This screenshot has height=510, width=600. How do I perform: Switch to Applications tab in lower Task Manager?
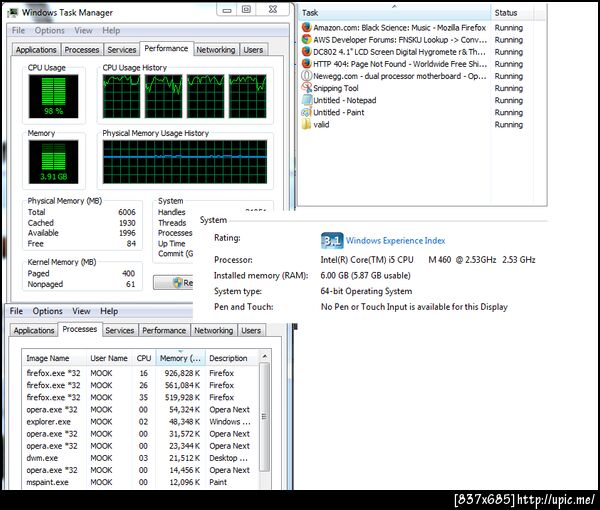tap(34, 330)
